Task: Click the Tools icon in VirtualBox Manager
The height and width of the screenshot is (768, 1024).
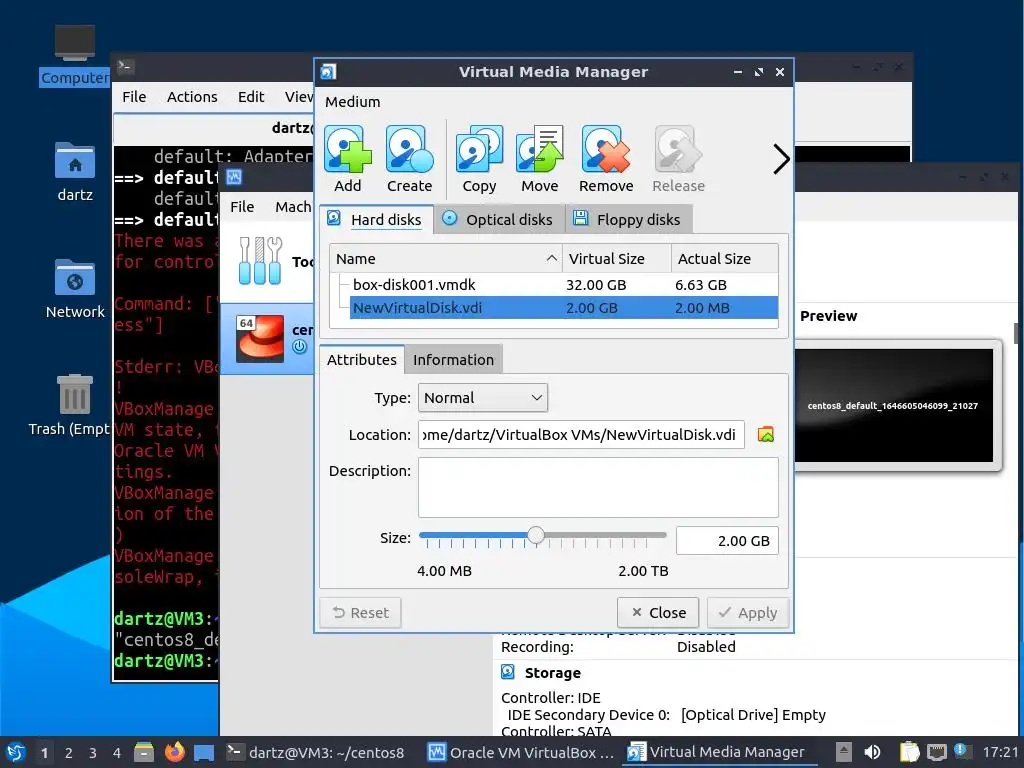Action: click(260, 261)
